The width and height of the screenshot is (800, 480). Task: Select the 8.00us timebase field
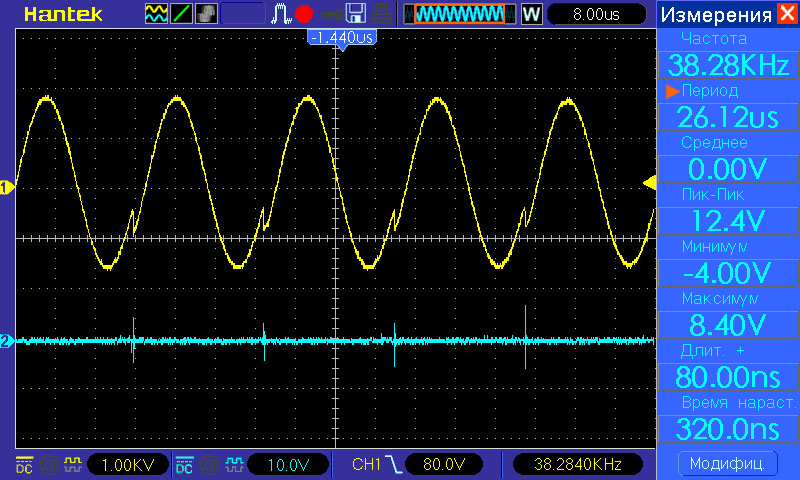tap(596, 14)
